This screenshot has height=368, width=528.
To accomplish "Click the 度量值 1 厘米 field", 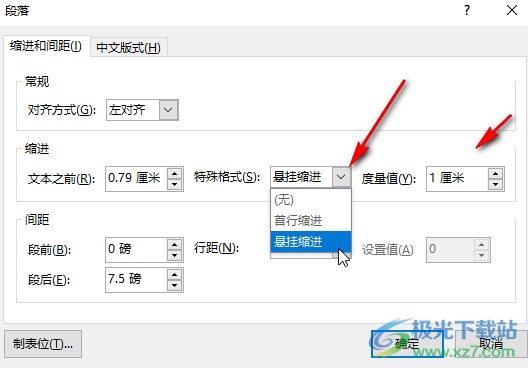I will [457, 178].
